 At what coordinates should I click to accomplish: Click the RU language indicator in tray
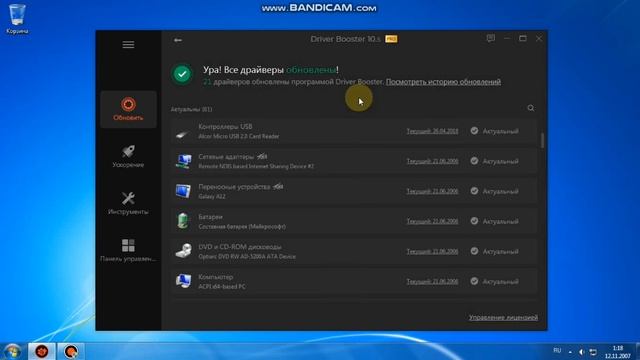tap(557, 351)
